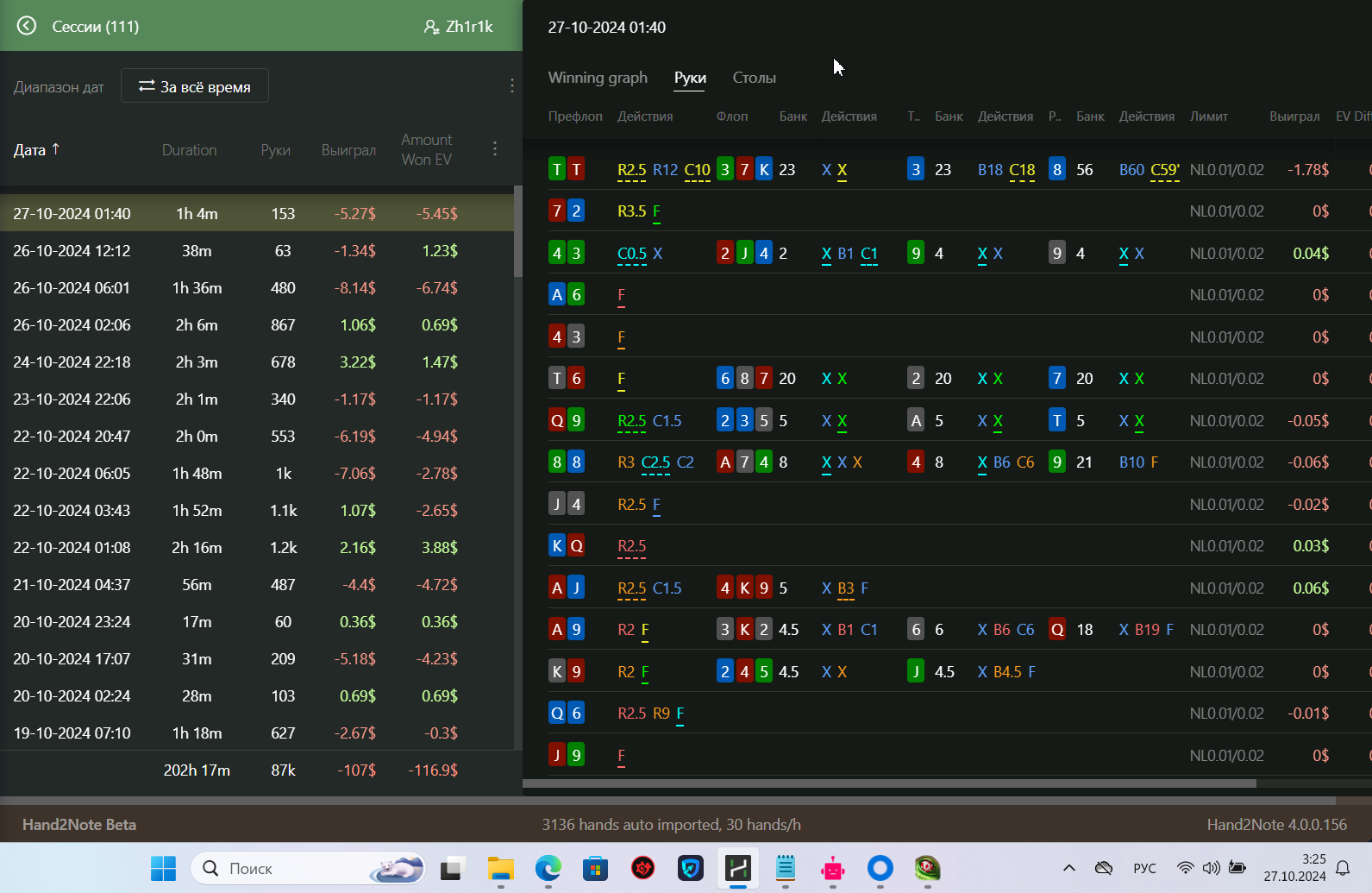Open the 3:25 clock and calendar
The image size is (1372, 893).
pos(1295,868)
